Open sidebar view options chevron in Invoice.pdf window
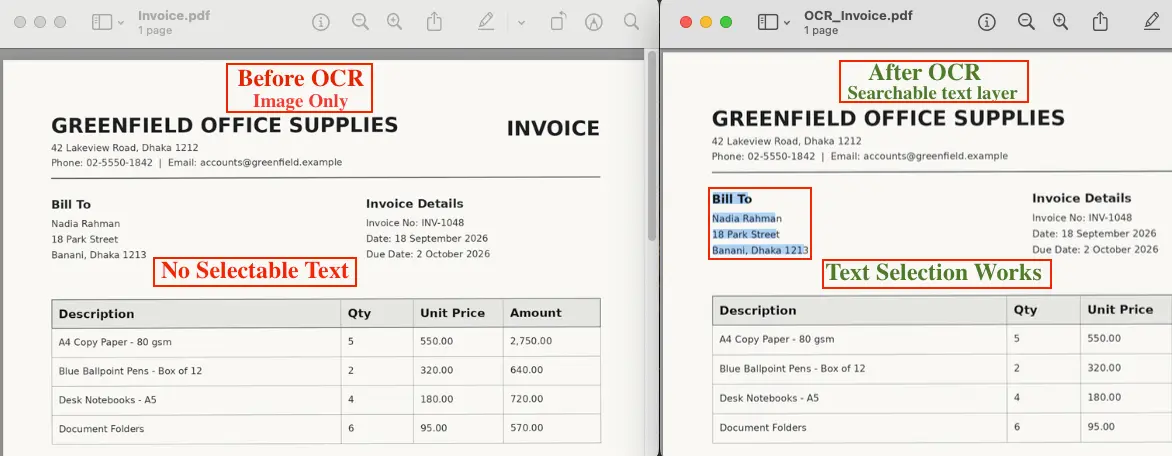Viewport: 1172px width, 456px height. [121, 23]
